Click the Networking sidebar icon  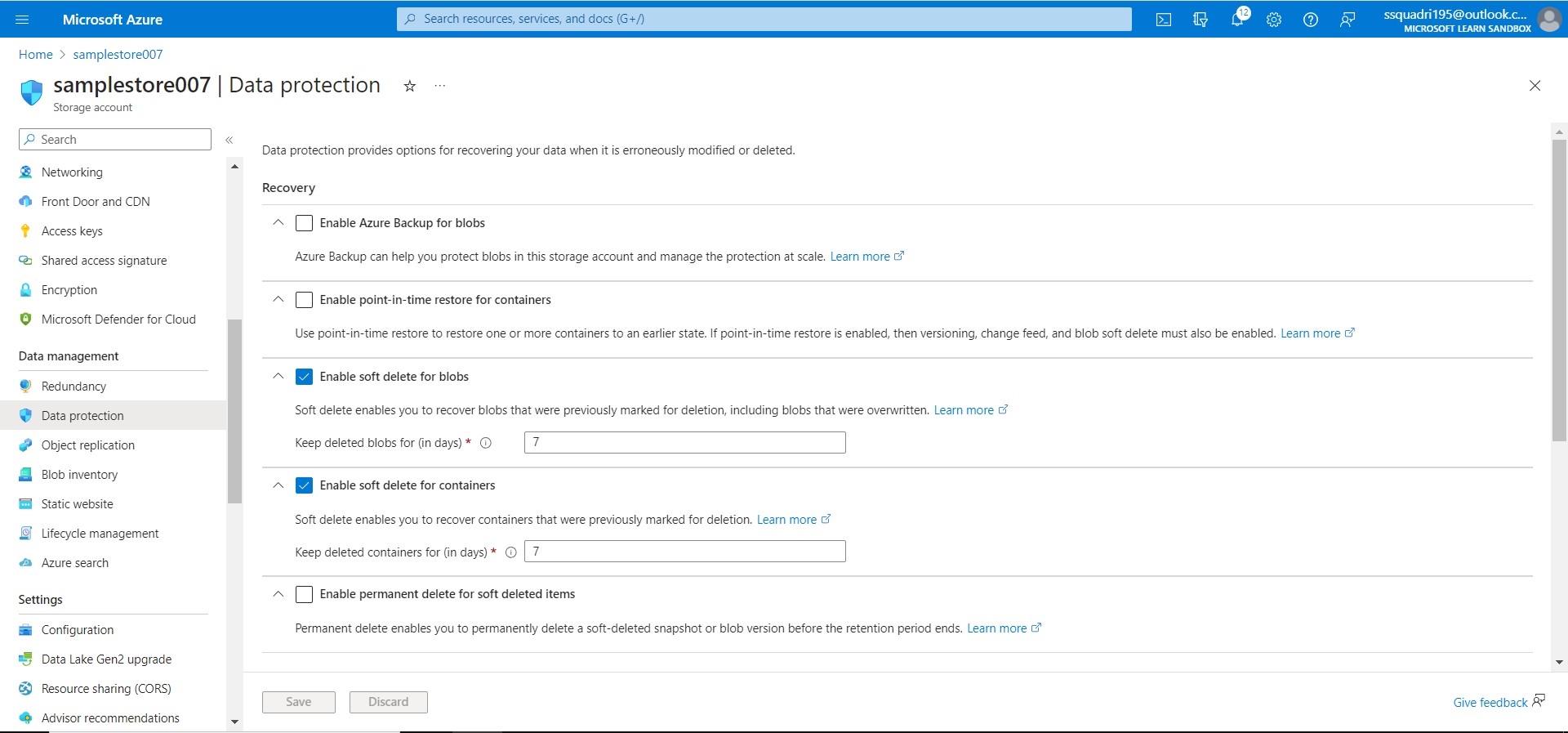[x=25, y=172]
